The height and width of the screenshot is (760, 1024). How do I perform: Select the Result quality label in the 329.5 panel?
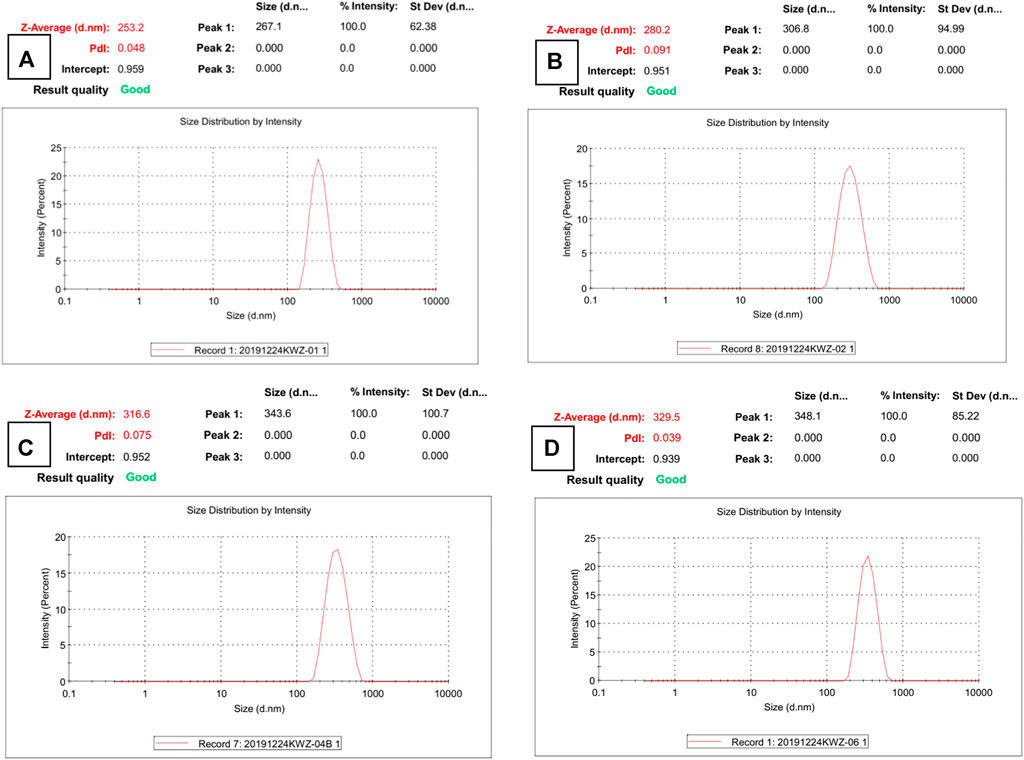(x=605, y=480)
